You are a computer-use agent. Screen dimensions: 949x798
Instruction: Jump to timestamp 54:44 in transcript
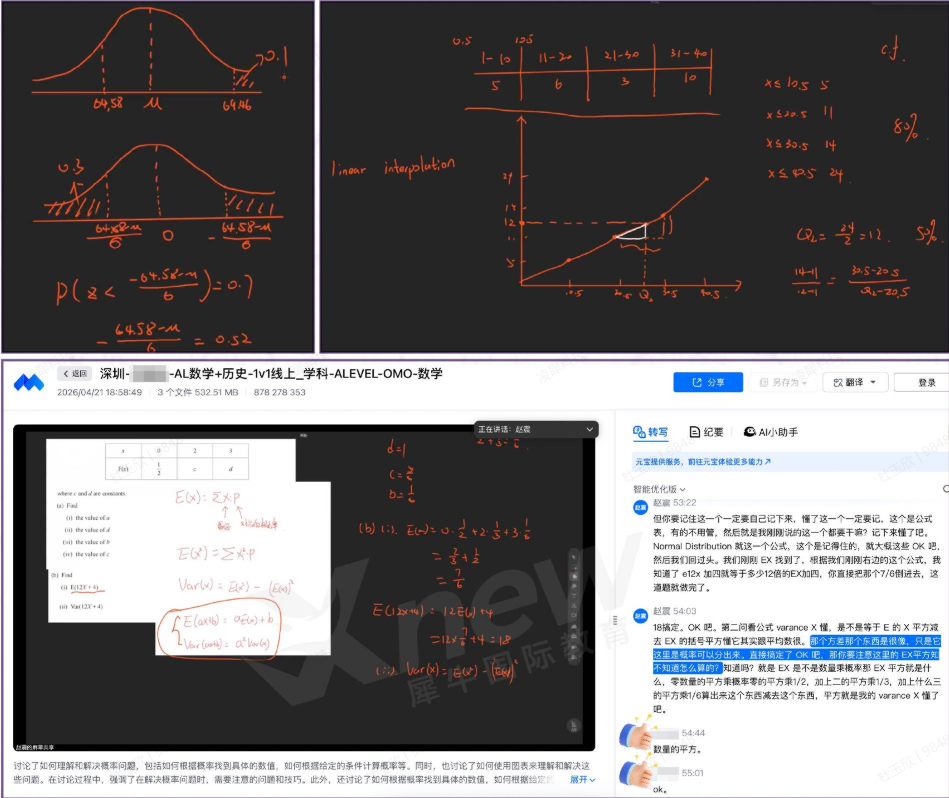tap(693, 733)
